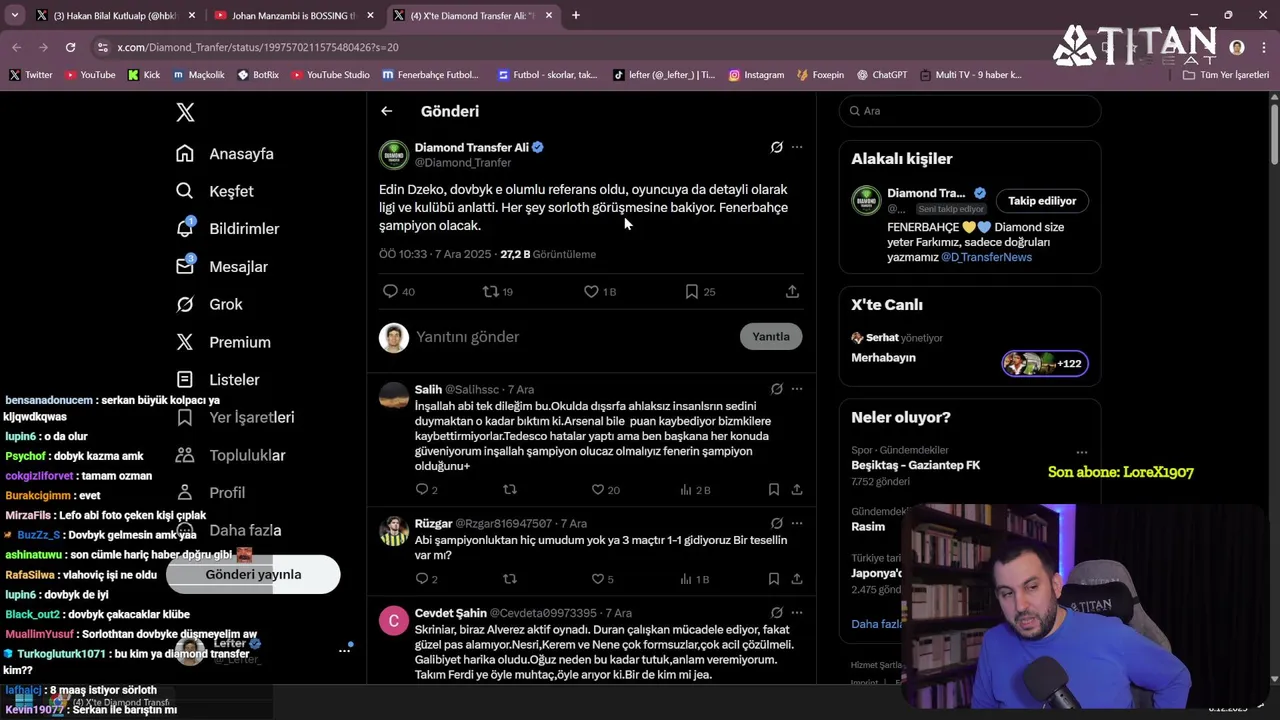1280x720 pixels.
Task: Open Instagram bookmark
Action: [756, 75]
